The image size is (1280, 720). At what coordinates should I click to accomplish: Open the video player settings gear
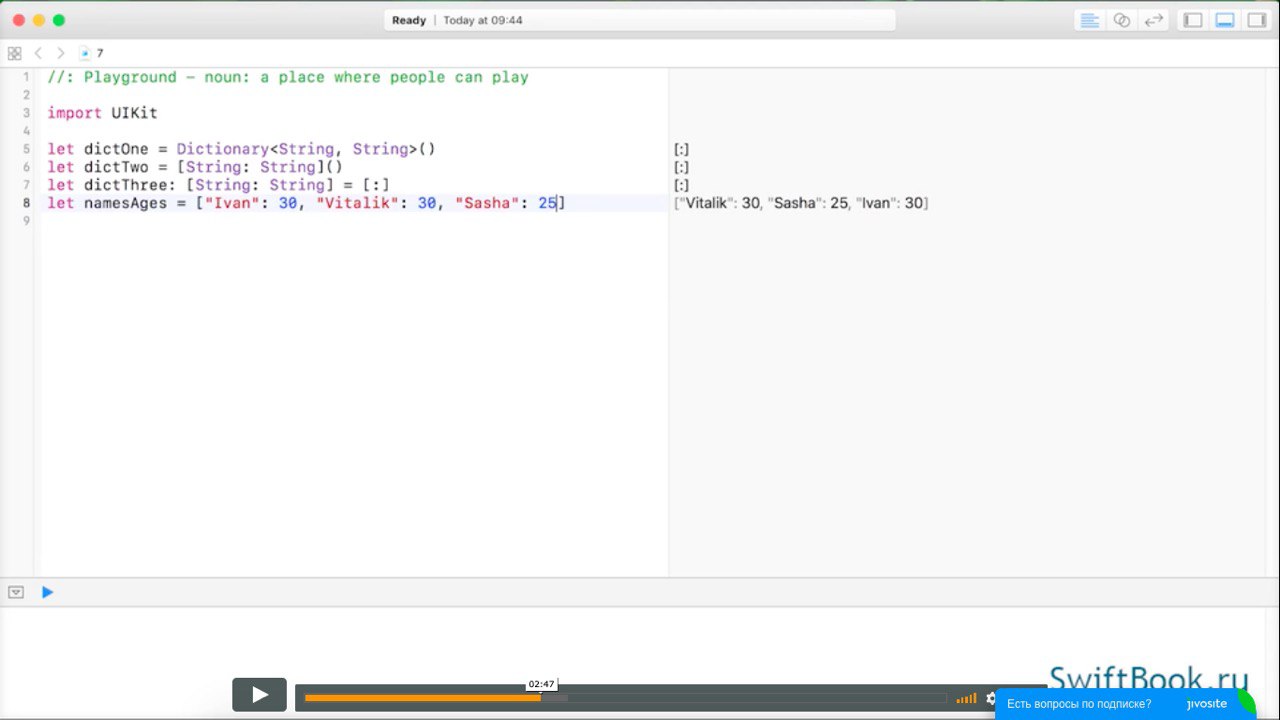point(990,698)
